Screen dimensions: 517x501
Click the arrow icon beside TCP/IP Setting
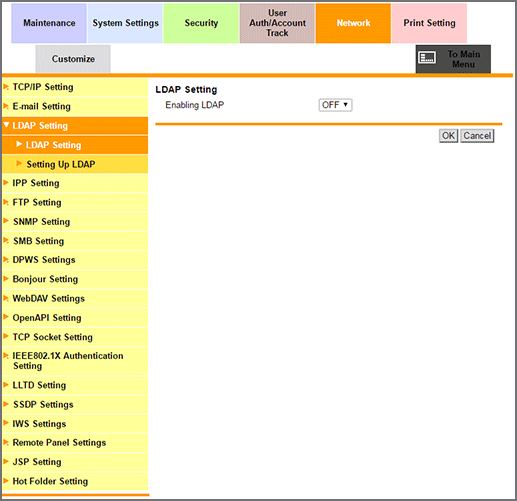pos(6,87)
